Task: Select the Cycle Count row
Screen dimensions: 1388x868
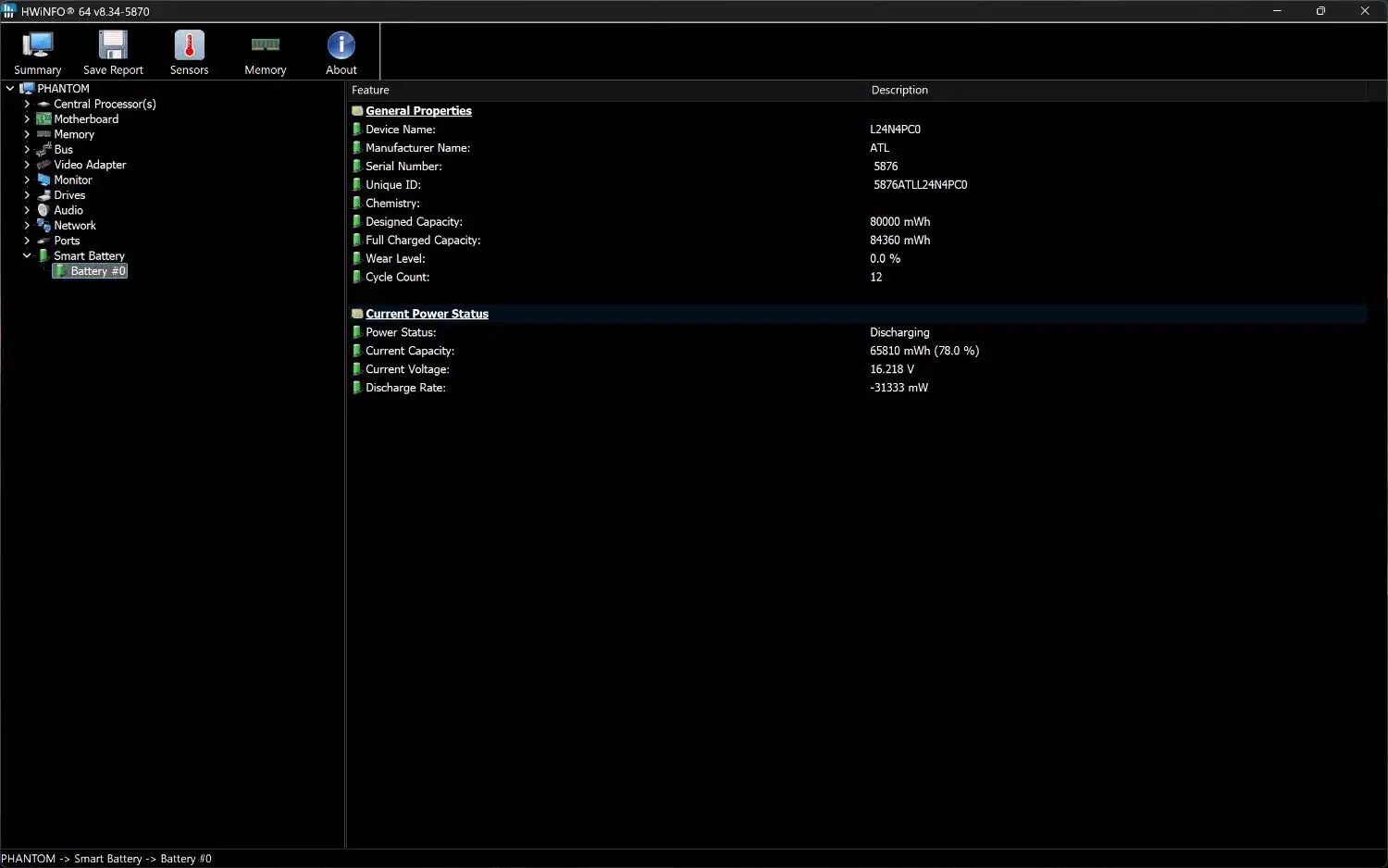Action: pos(397,278)
